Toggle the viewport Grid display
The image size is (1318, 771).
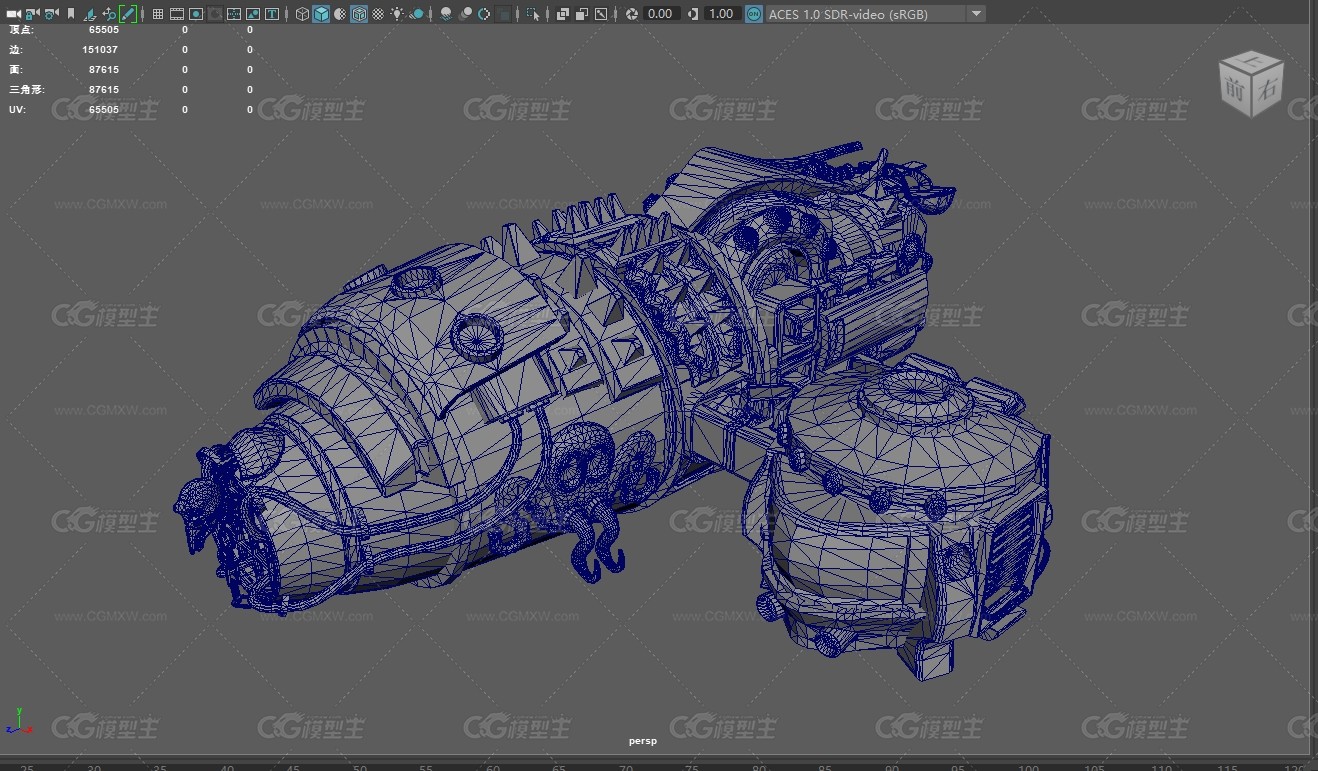click(x=158, y=14)
